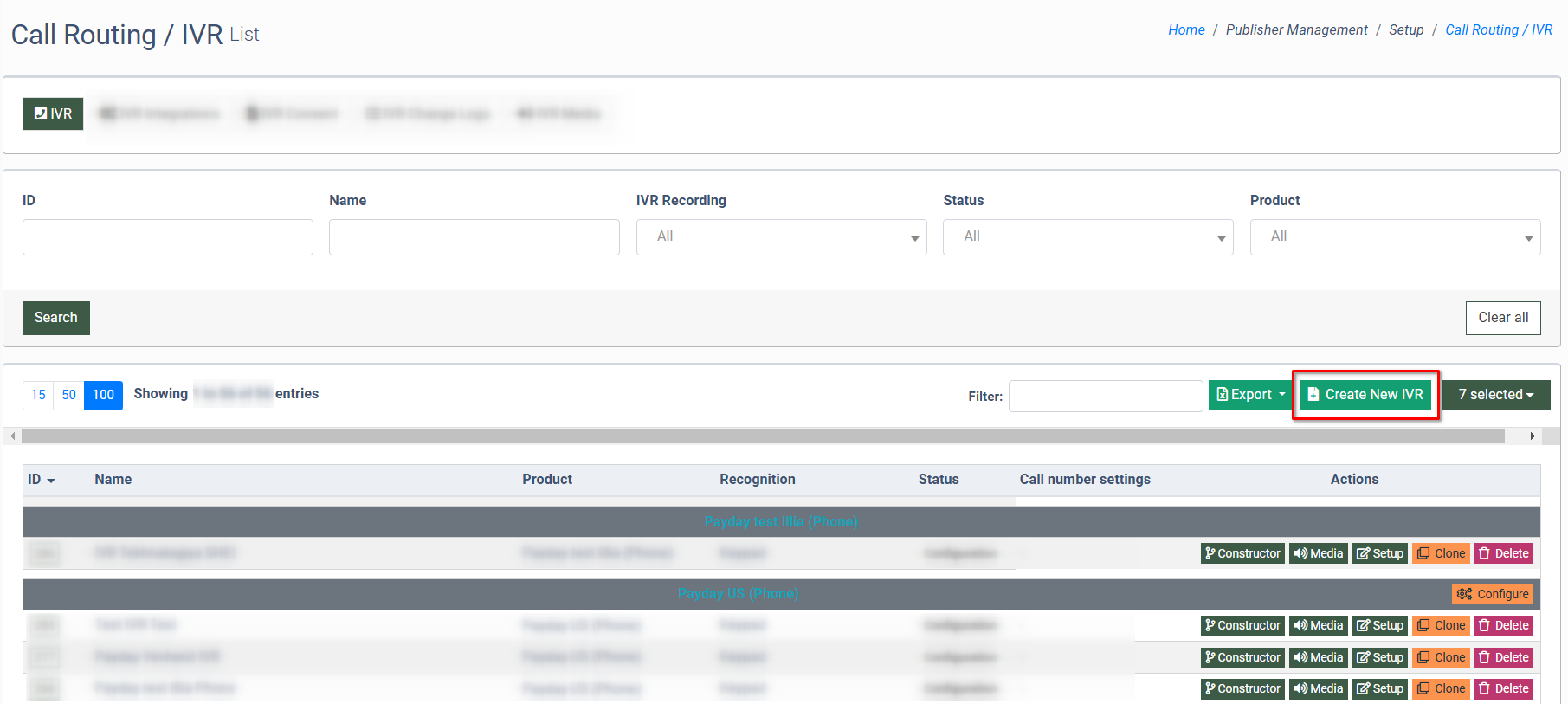The image size is (1568, 704).
Task: Click the Clear all button
Action: pos(1502,318)
